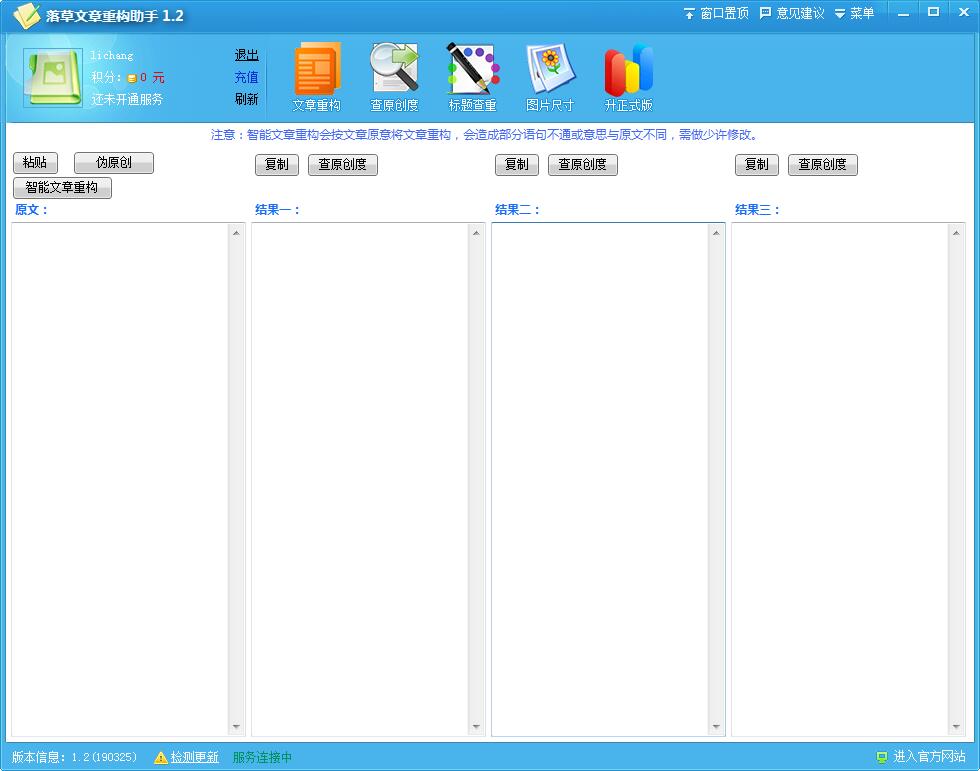Screen dimensions: 980x771
Task: Click the 智能文章重构 button
Action: (x=62, y=187)
